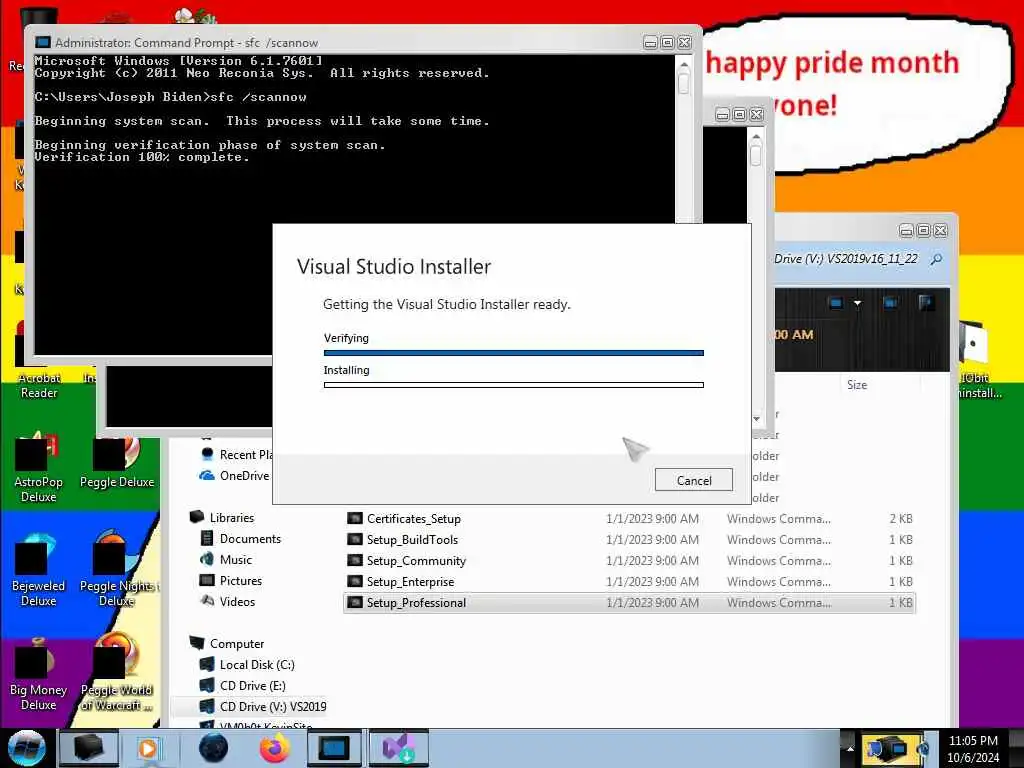1024x768 pixels.
Task: Launch Firefox from the taskbar
Action: 275,748
